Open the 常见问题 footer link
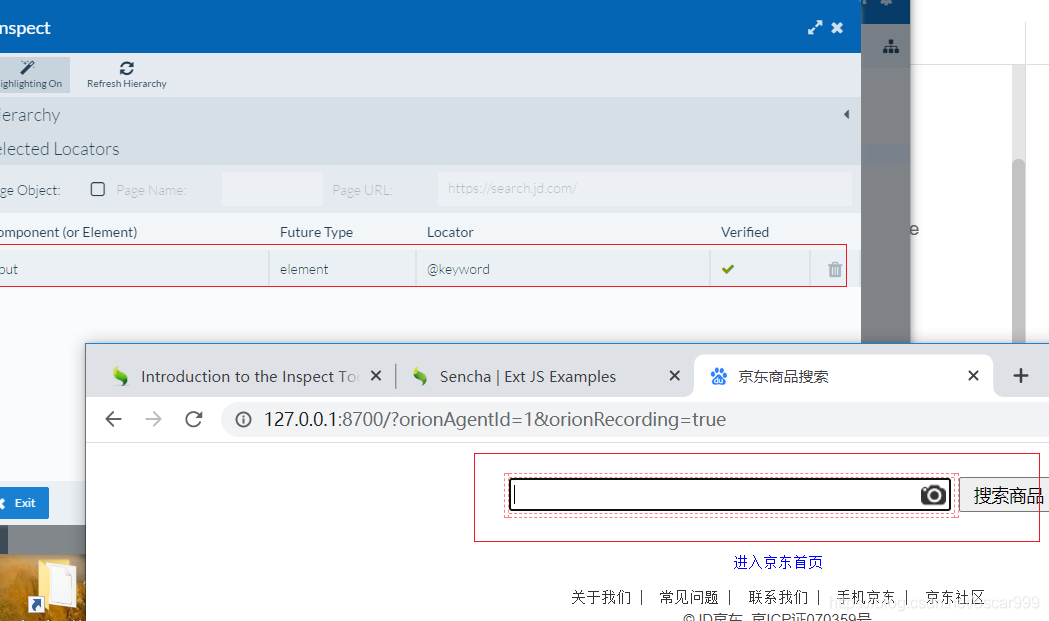Screen dimensions: 1049x621 [689, 597]
